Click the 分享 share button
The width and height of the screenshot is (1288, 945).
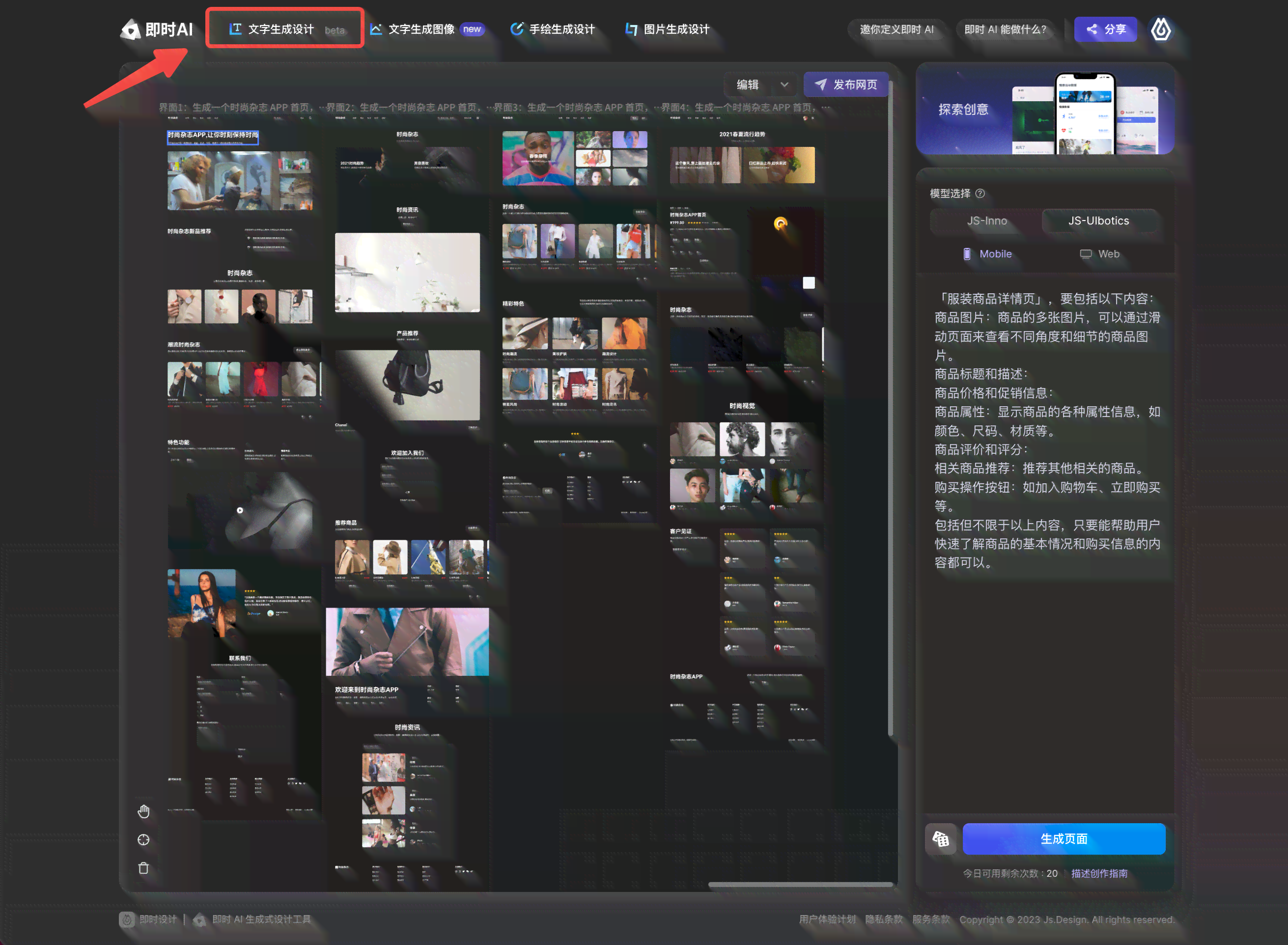tap(1105, 29)
